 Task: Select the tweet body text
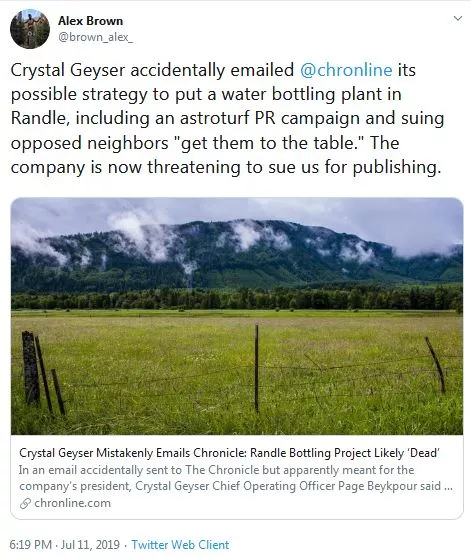(227, 118)
